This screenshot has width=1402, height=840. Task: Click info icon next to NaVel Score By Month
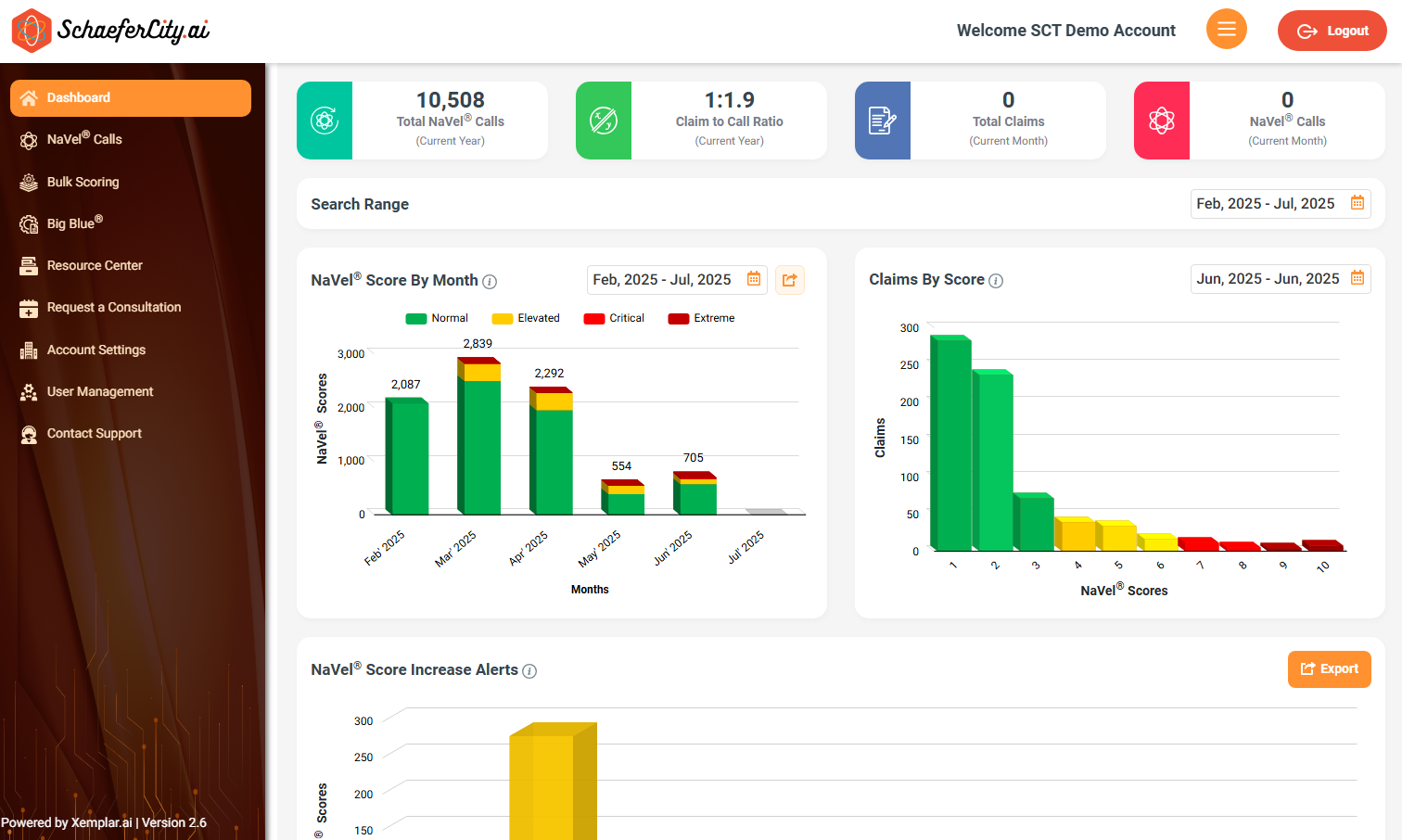point(490,282)
